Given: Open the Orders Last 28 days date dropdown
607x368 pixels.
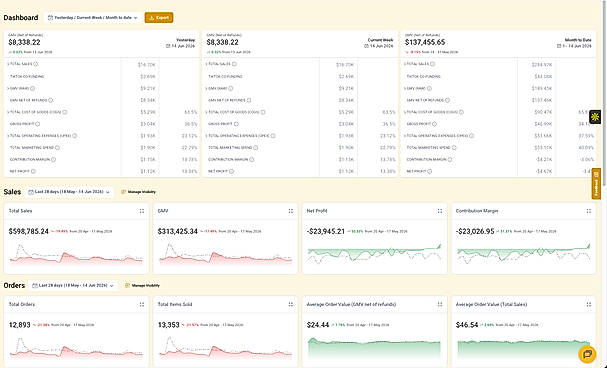Looking at the screenshot, I should [x=73, y=286].
